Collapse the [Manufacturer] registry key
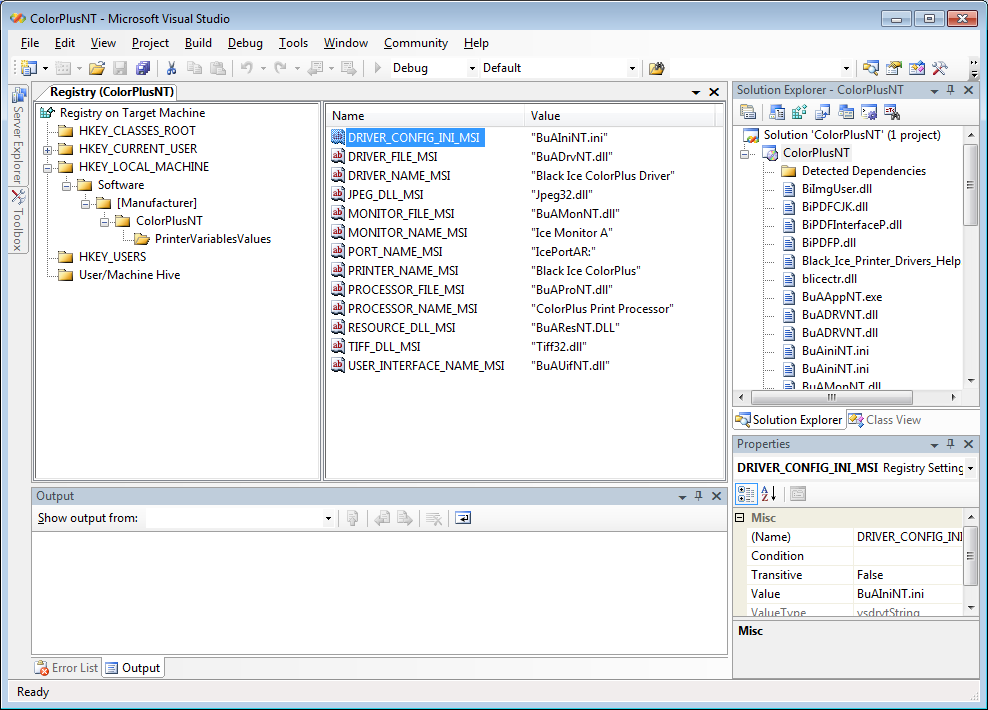 pos(85,204)
